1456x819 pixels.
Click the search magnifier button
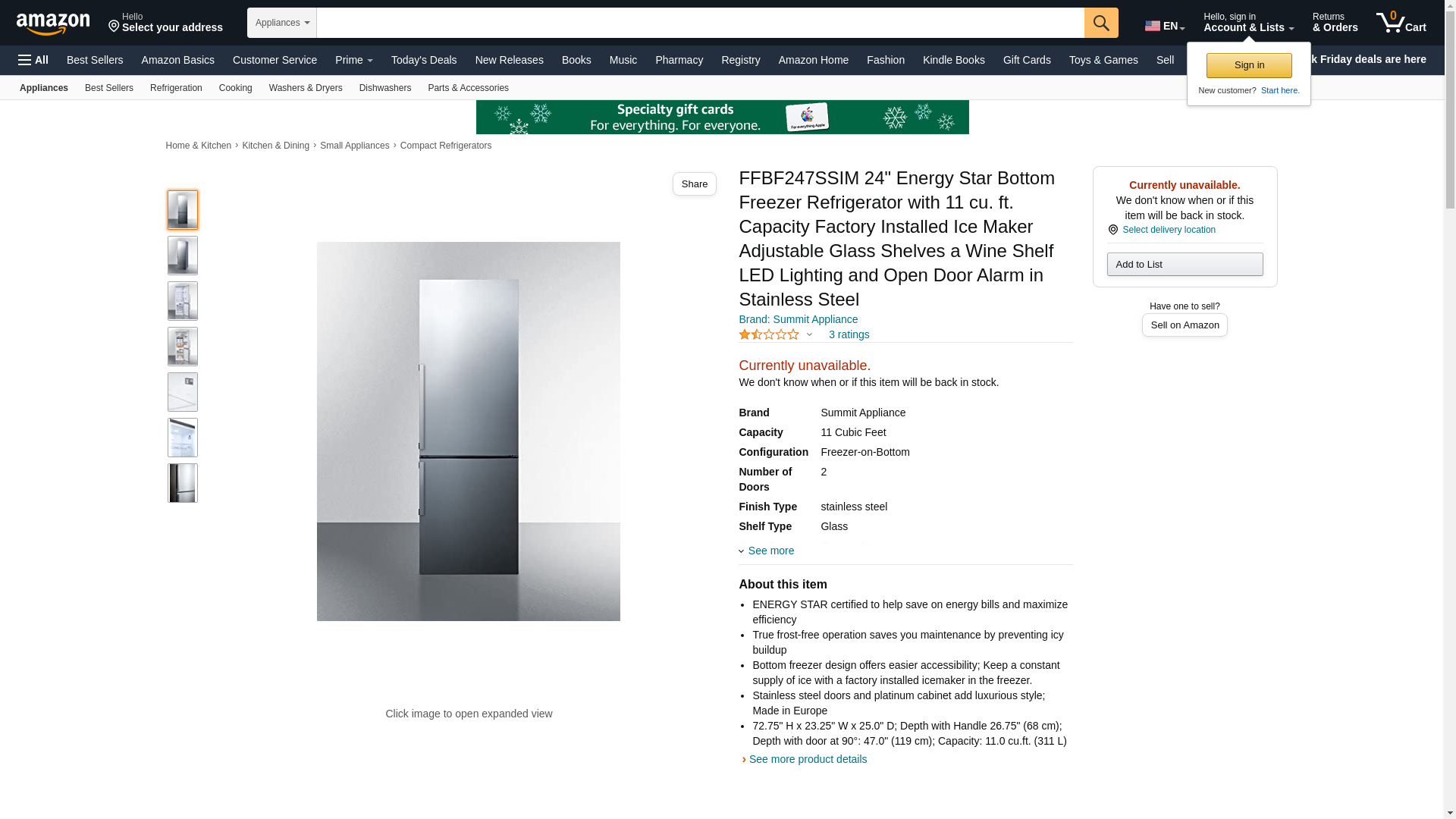(1101, 23)
